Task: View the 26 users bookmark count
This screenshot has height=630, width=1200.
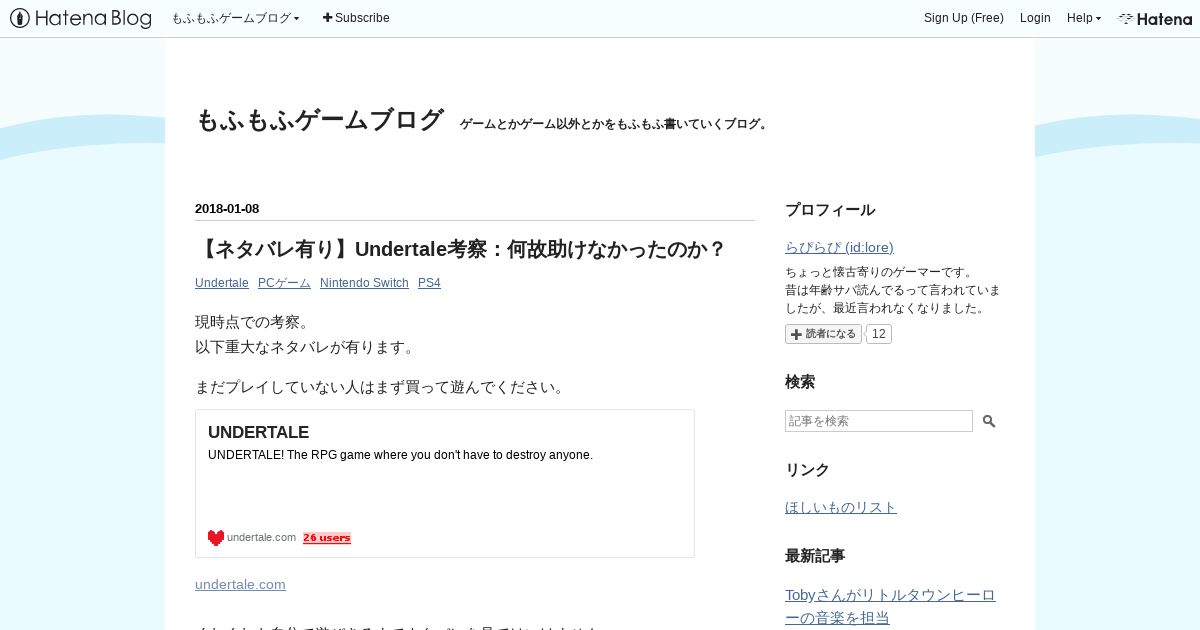Action: pyautogui.click(x=327, y=538)
